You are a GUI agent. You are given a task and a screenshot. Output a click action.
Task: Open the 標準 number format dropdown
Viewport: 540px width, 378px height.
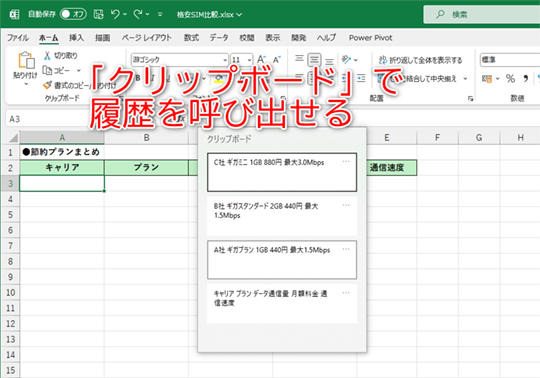point(510,60)
